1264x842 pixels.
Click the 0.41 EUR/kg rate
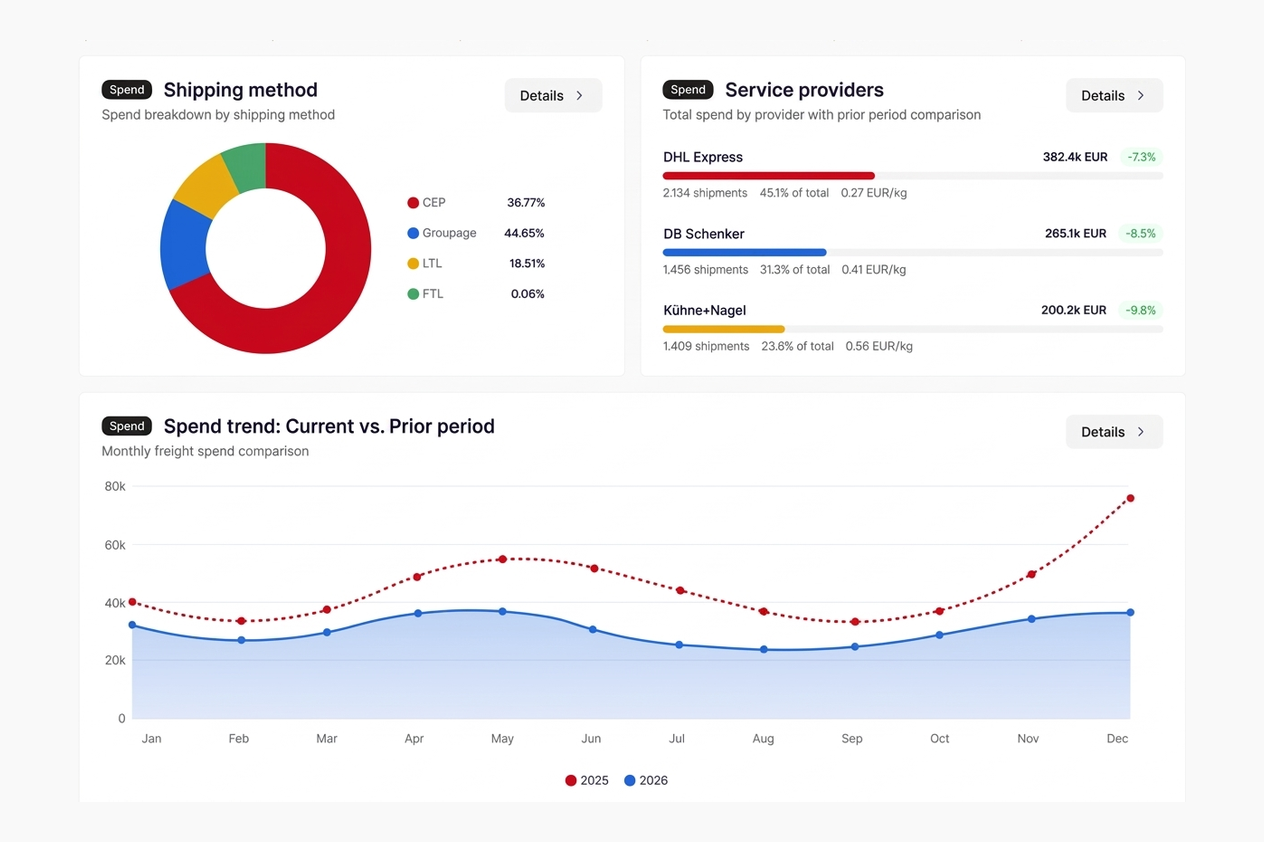click(x=874, y=270)
